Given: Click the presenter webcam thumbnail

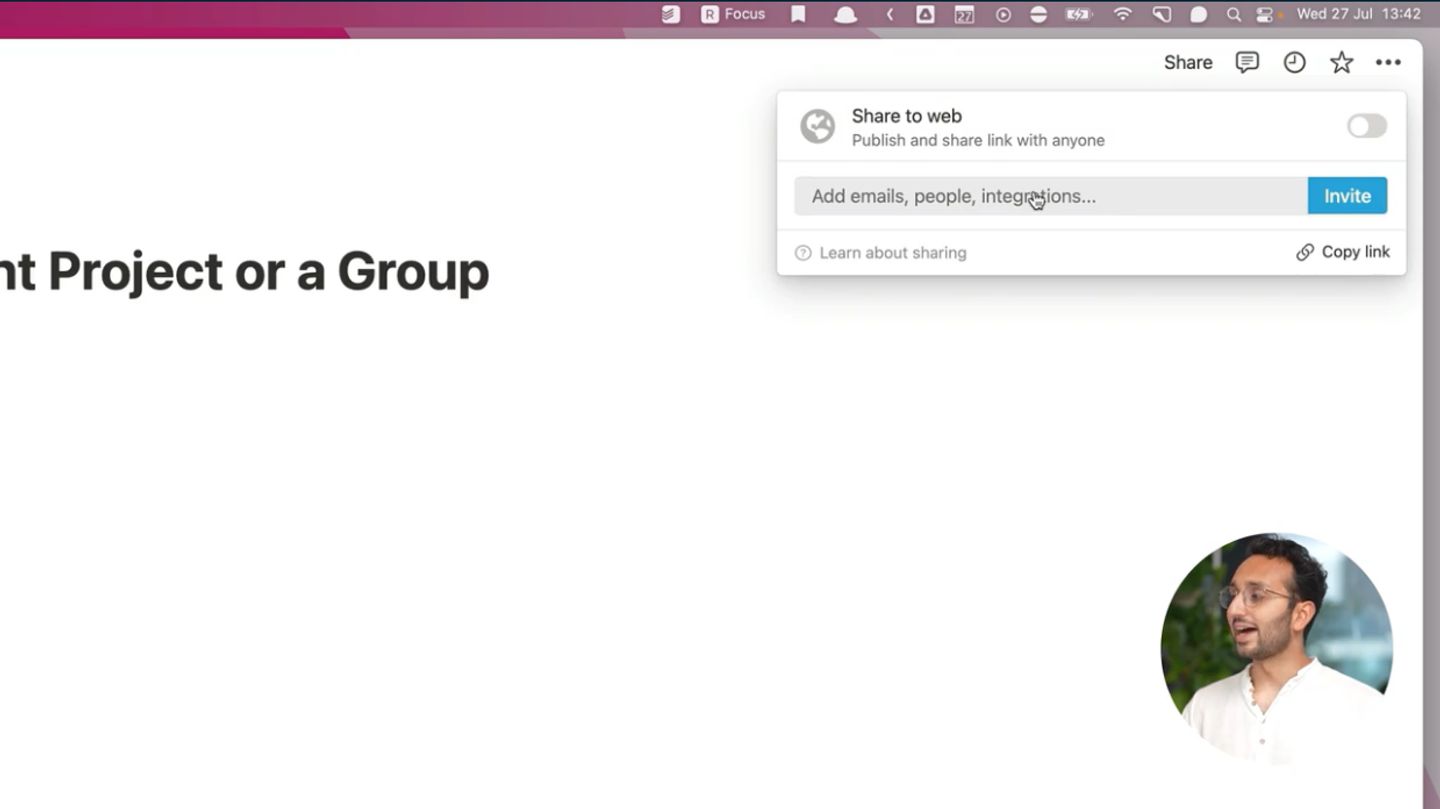Looking at the screenshot, I should click(1277, 649).
